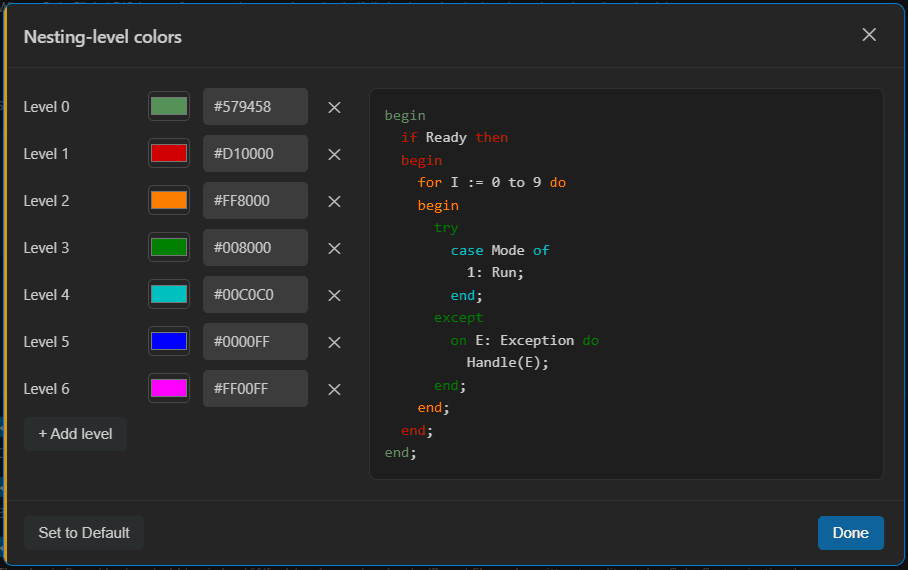Edit the #D10000 hex field
908x570 pixels.
pos(255,154)
